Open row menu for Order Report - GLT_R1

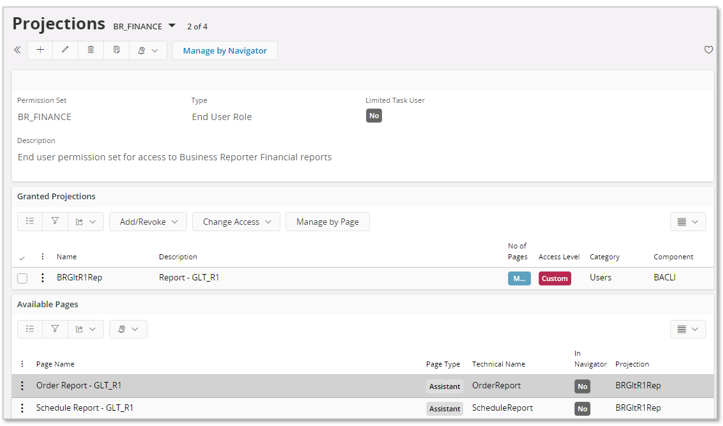tap(22, 385)
